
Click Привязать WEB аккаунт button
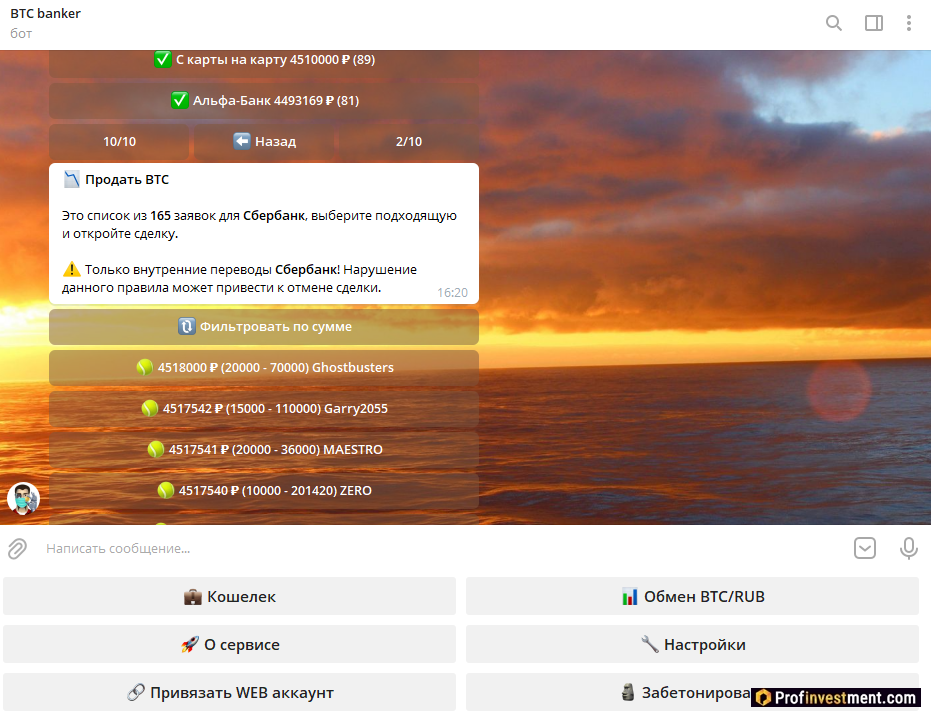tap(229, 692)
